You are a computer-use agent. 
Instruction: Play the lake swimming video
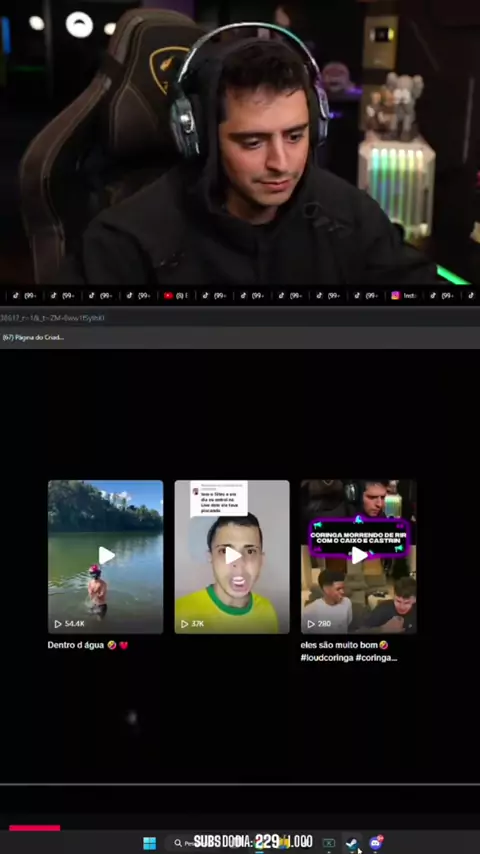click(x=106, y=556)
